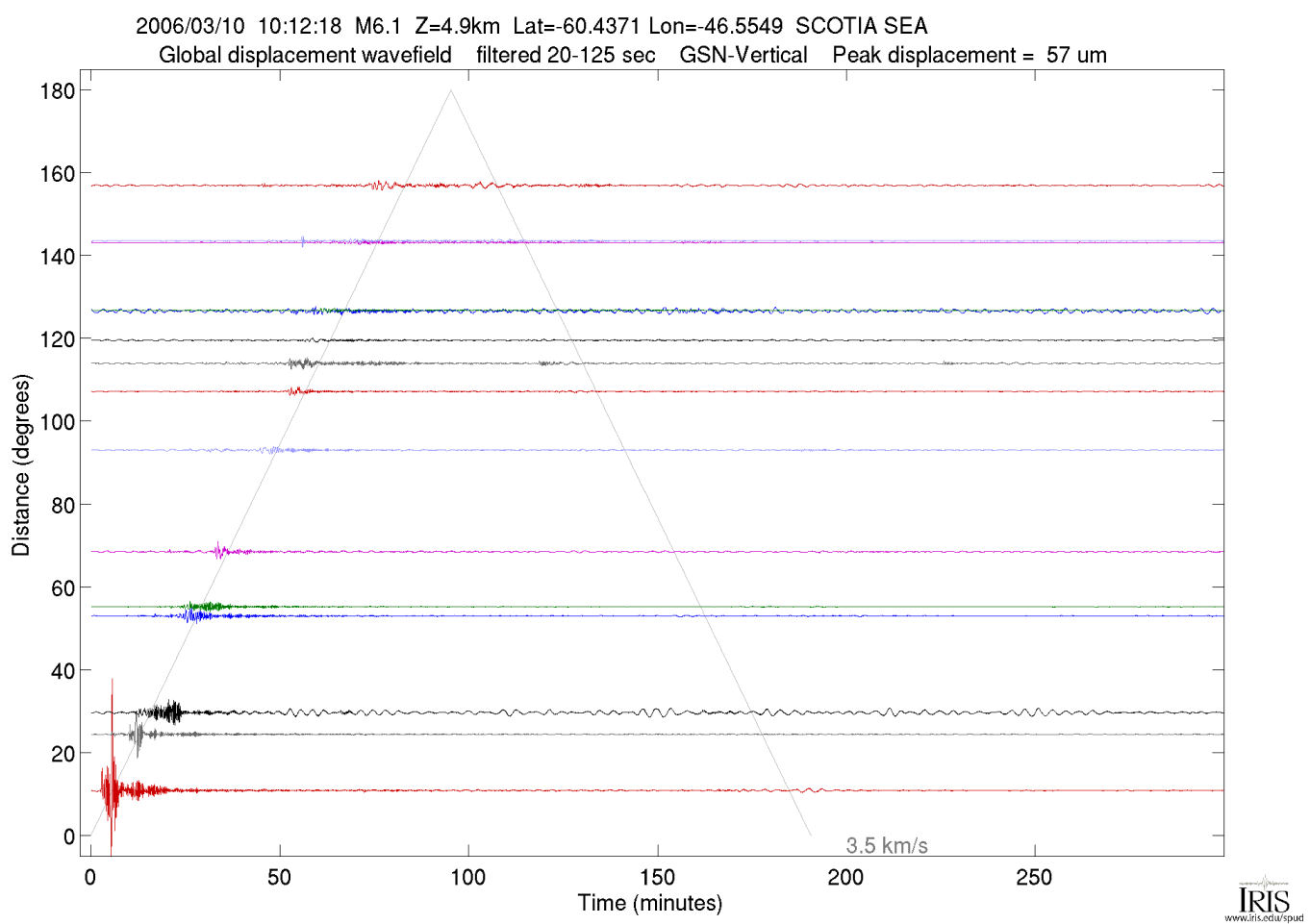Click the 3.5 km/s velocity label
This screenshot has width=1310, height=924.
click(886, 846)
